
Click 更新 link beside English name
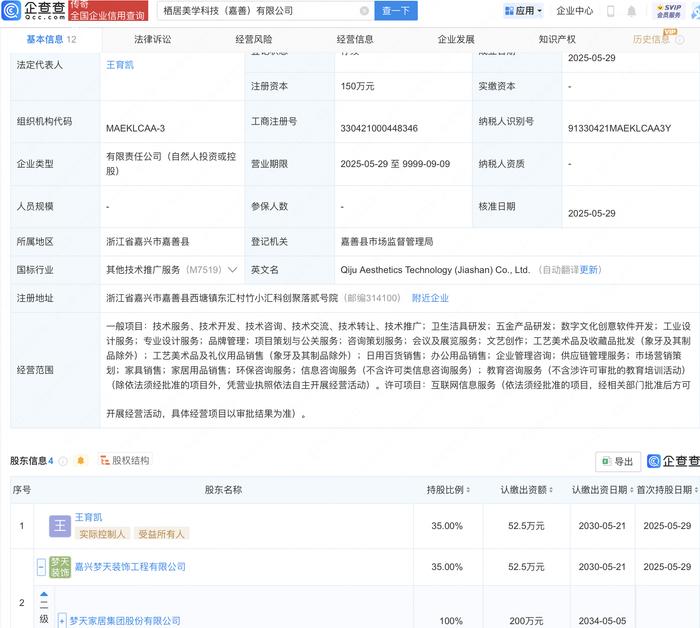pyautogui.click(x=588, y=270)
